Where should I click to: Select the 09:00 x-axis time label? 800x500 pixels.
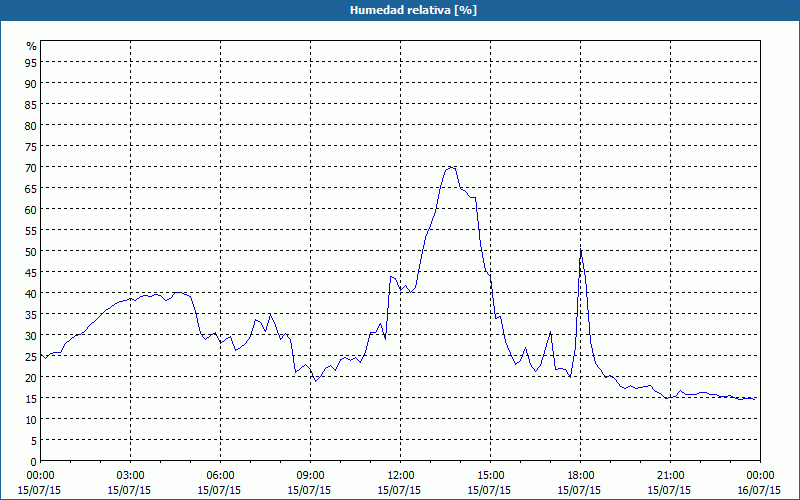point(310,476)
